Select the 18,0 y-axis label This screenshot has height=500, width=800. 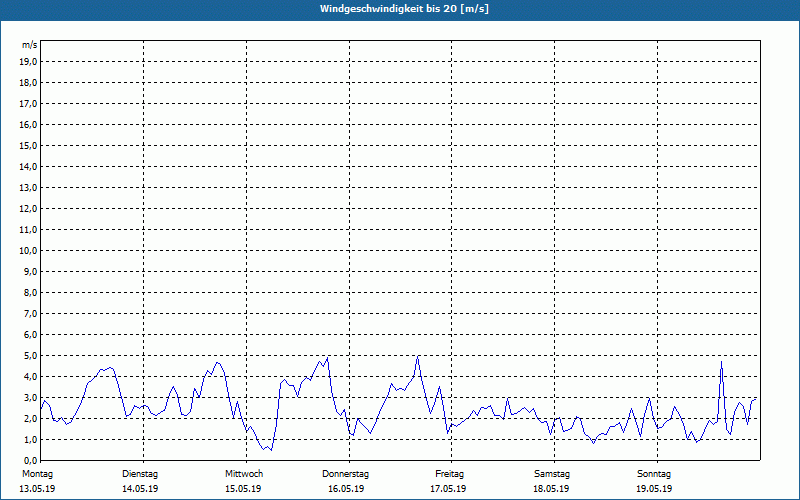28,83
